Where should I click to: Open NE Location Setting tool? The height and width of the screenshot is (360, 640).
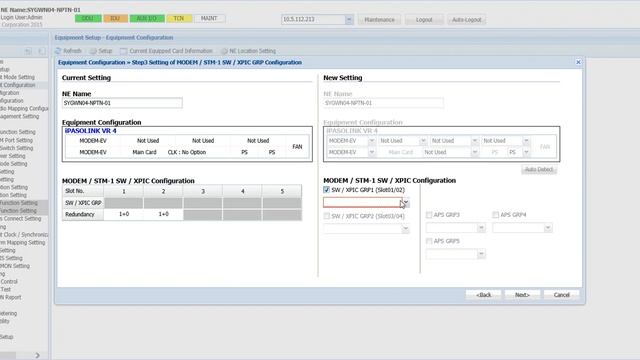click(x=248, y=51)
